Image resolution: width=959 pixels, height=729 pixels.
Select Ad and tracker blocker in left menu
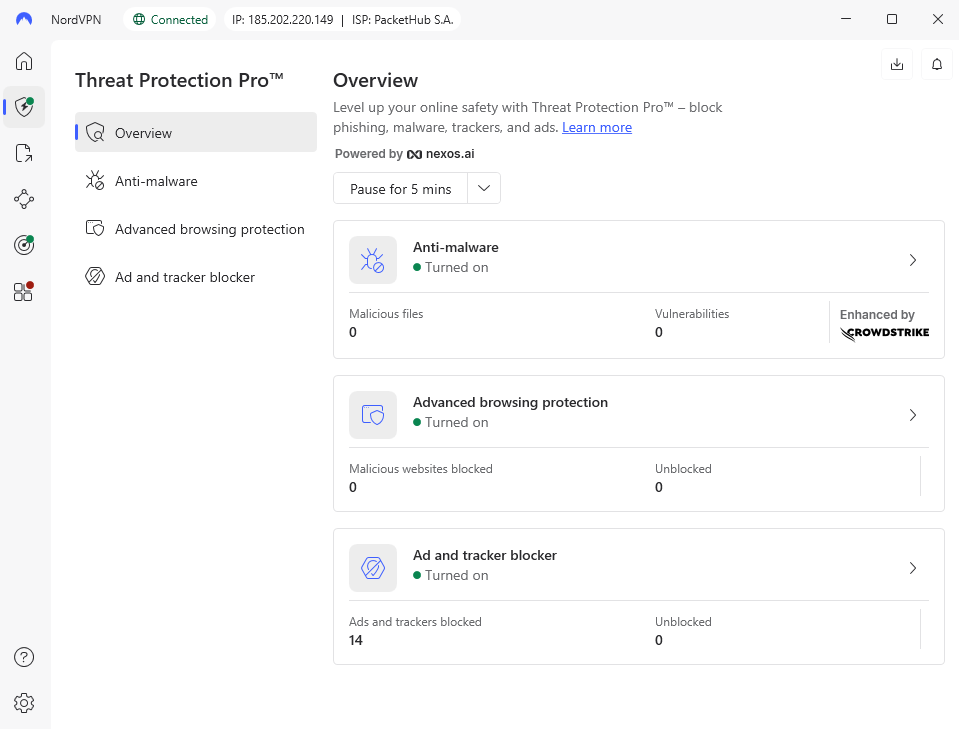tap(196, 277)
